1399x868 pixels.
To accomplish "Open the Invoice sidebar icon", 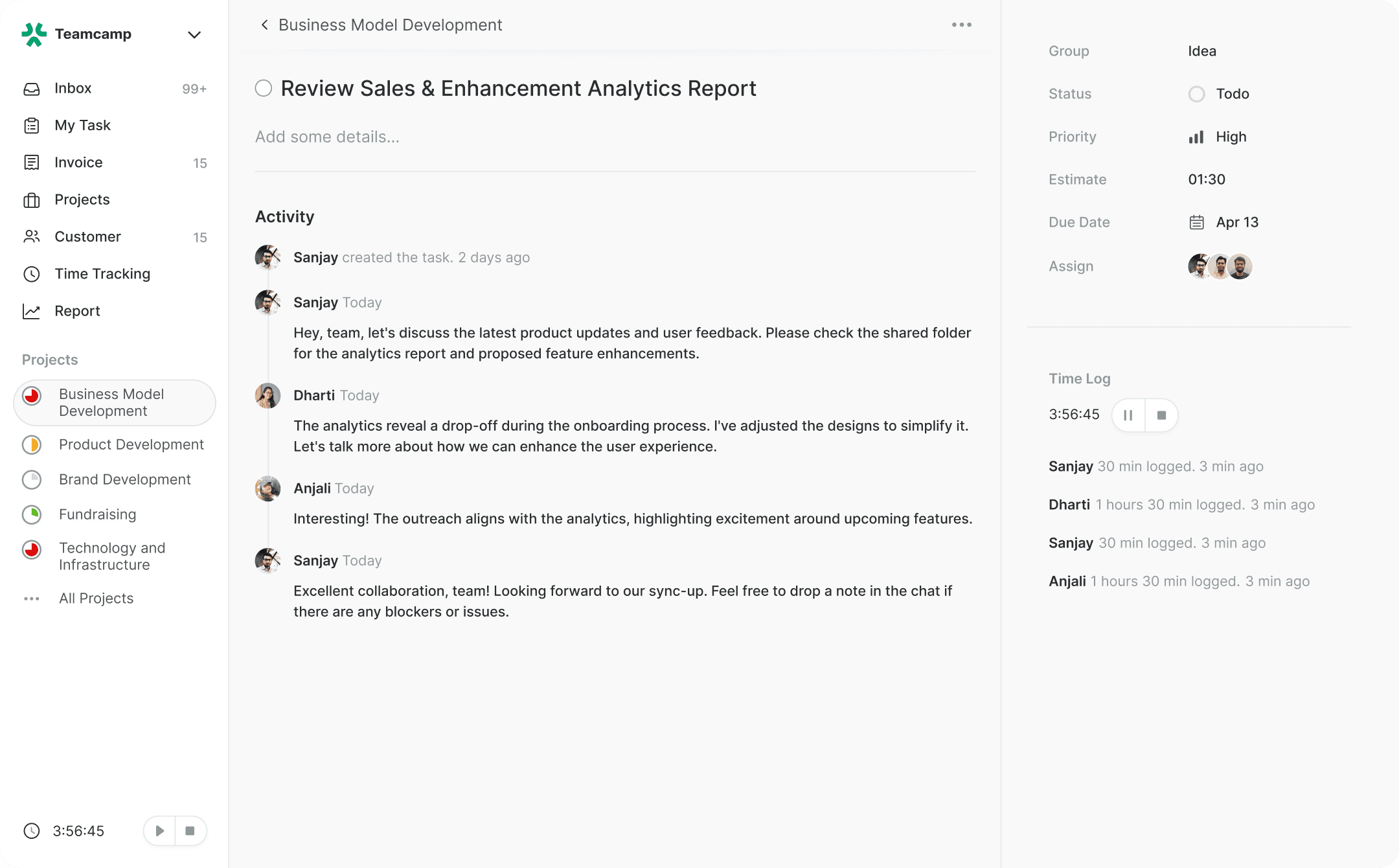I will pos(32,163).
